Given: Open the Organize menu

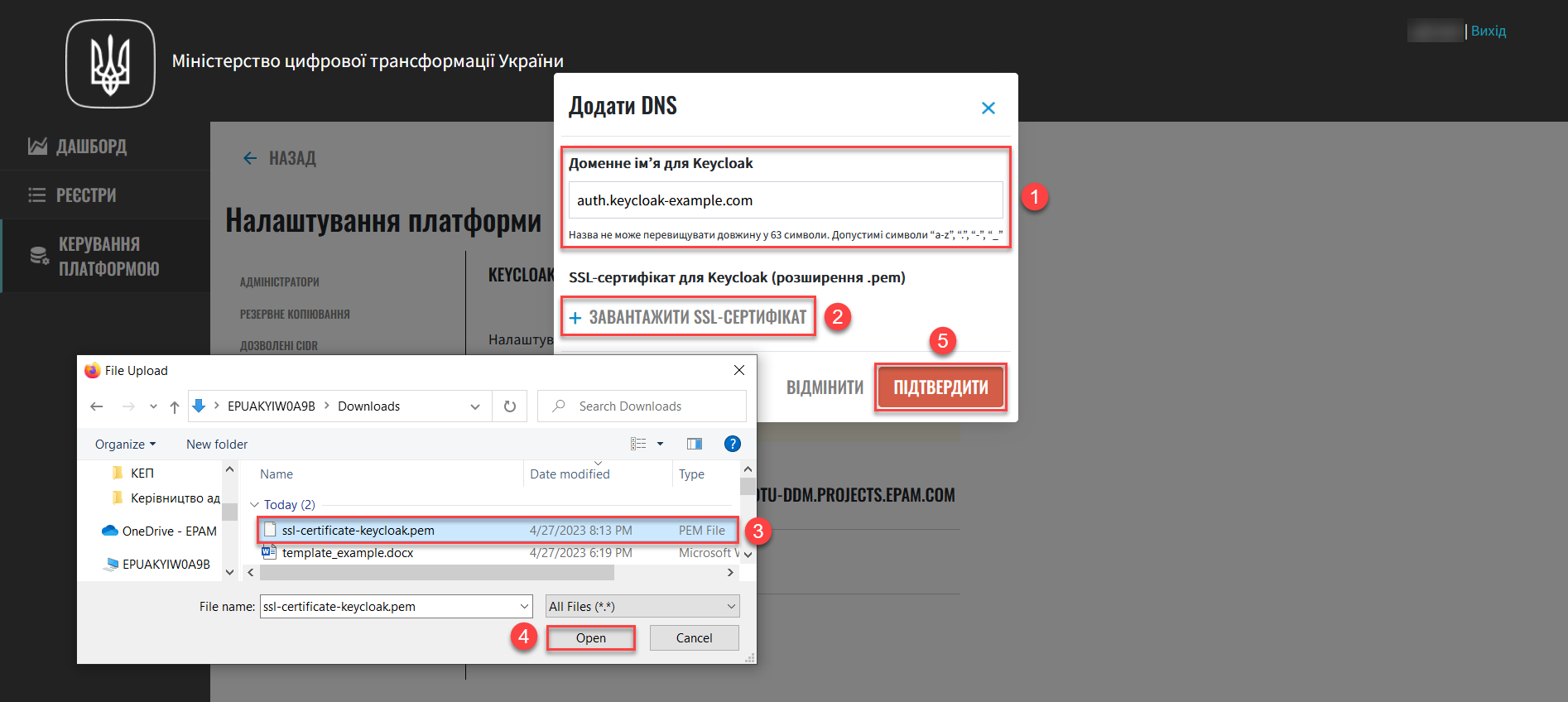Looking at the screenshot, I should click(125, 445).
